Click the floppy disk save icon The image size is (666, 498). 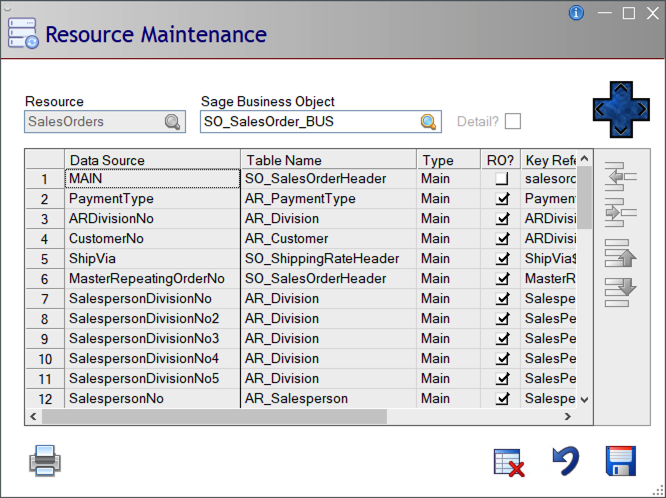click(622, 461)
